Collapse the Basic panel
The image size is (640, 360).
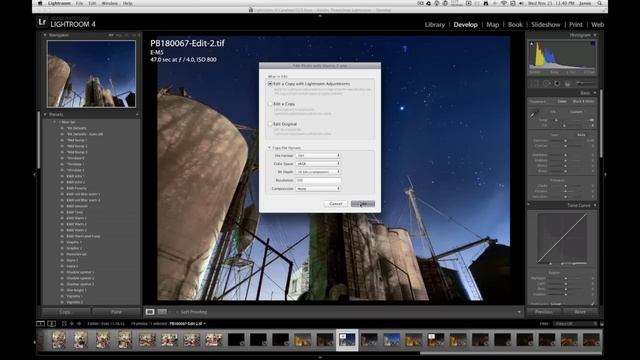pyautogui.click(x=595, y=93)
